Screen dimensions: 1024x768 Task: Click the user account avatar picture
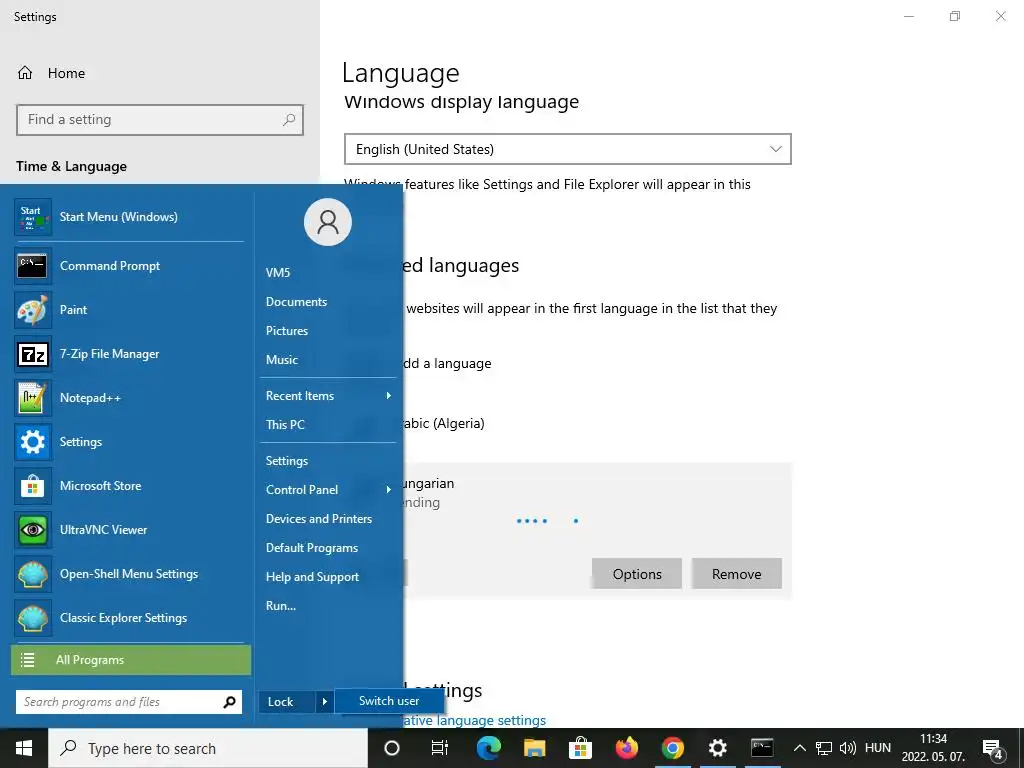coord(328,222)
